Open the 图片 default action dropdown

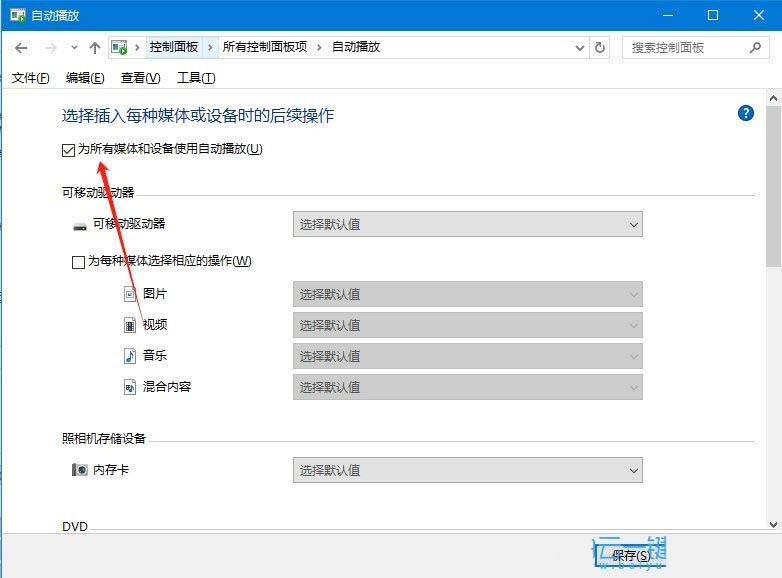point(467,294)
